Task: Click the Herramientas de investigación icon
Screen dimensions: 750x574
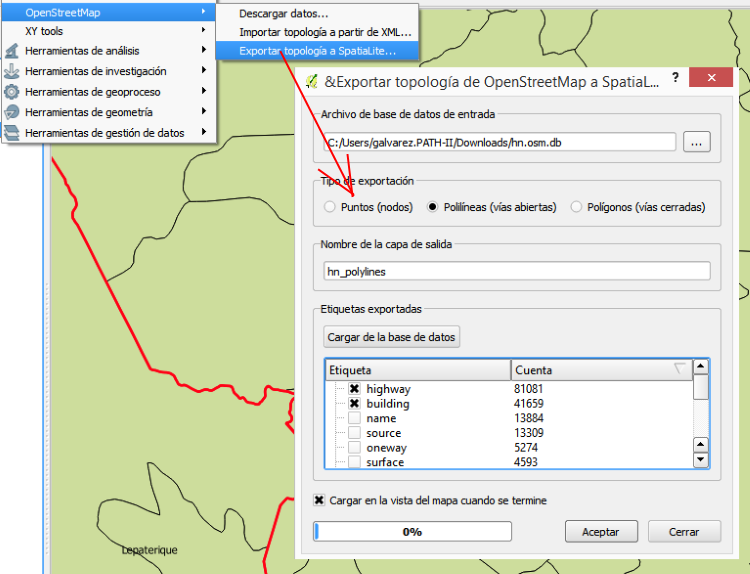Action: [11, 72]
